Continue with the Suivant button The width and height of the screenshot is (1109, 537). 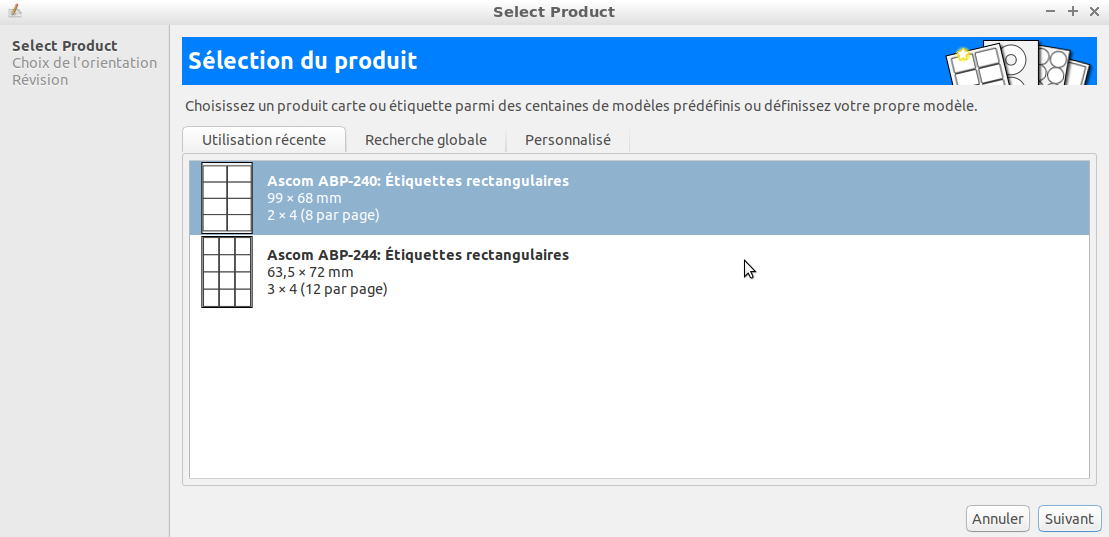1069,519
